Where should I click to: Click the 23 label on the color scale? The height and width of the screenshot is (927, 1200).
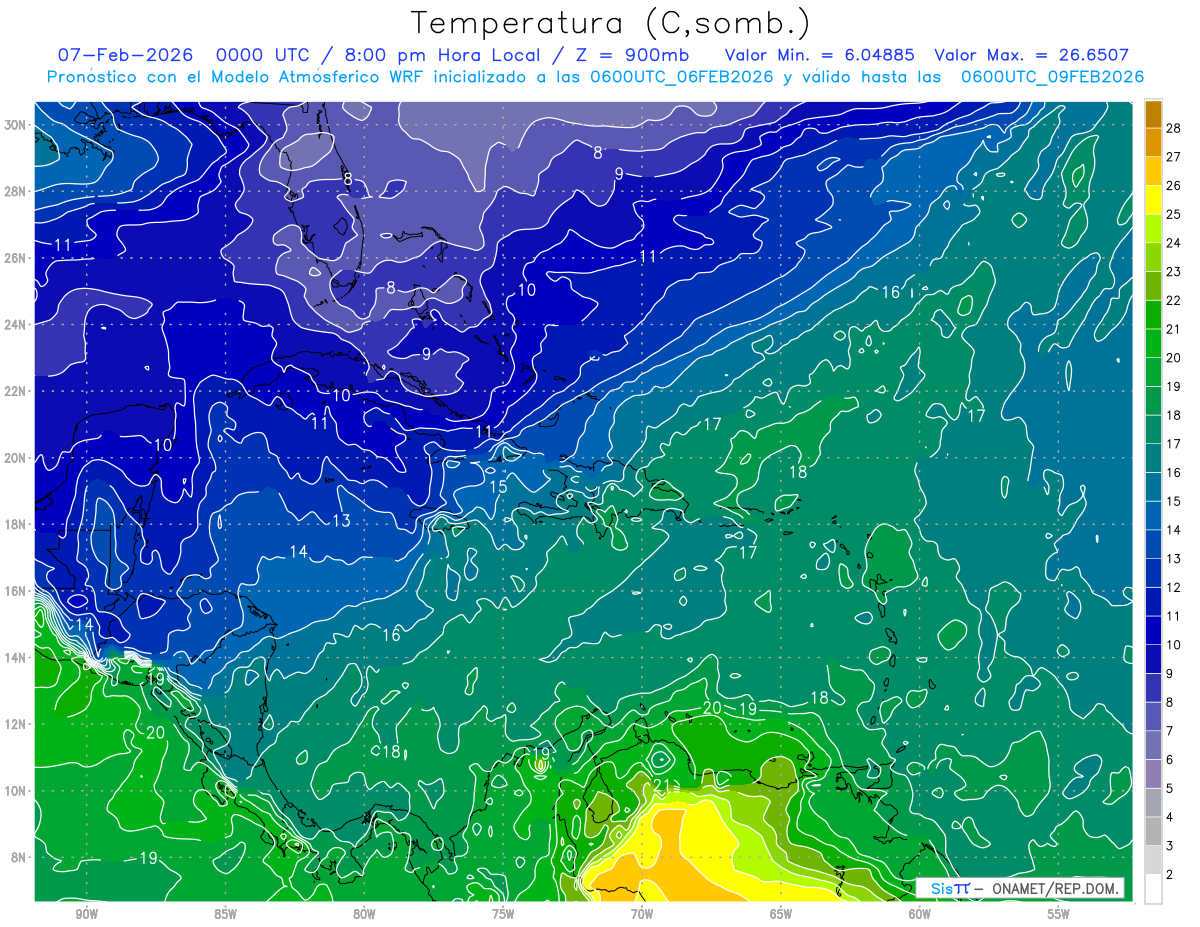coord(1174,272)
